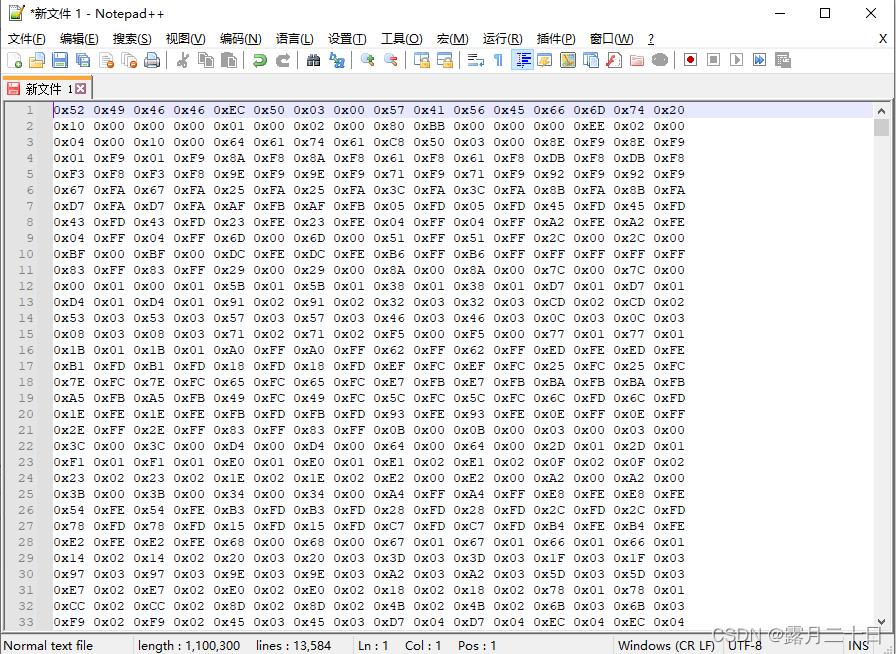
Task: Click the Cut scissors icon
Action: [183, 60]
